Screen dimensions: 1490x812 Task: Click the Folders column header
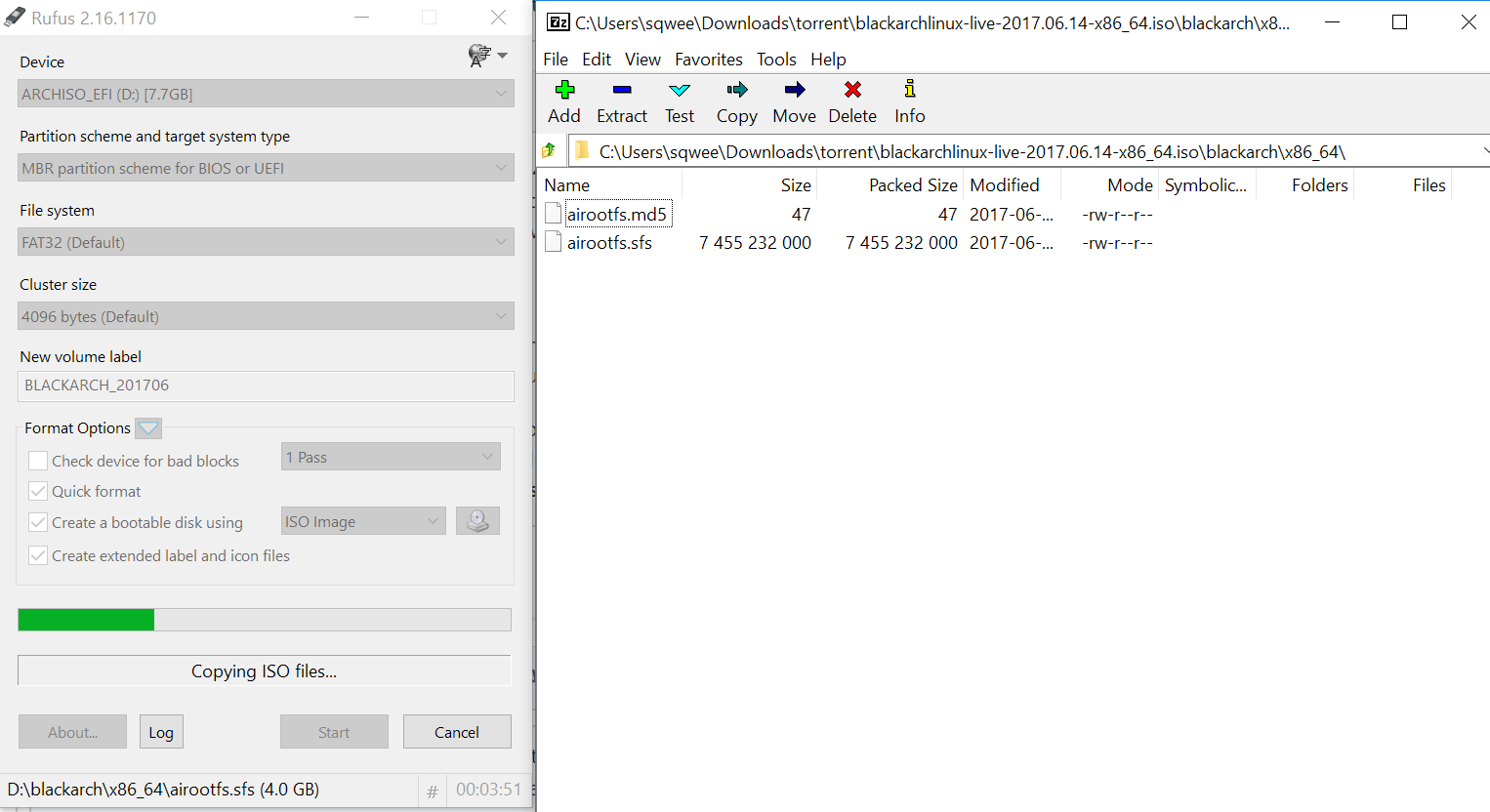tap(1304, 184)
